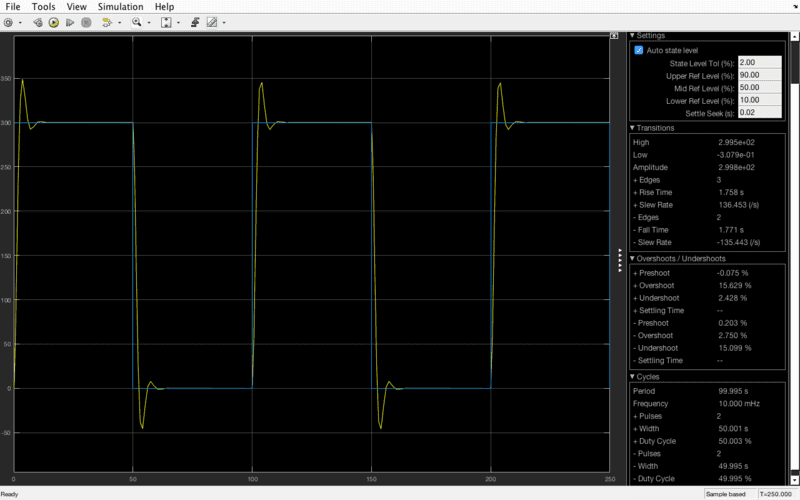Click the Step Forward button
This screenshot has height=500, width=800.
(70, 22)
